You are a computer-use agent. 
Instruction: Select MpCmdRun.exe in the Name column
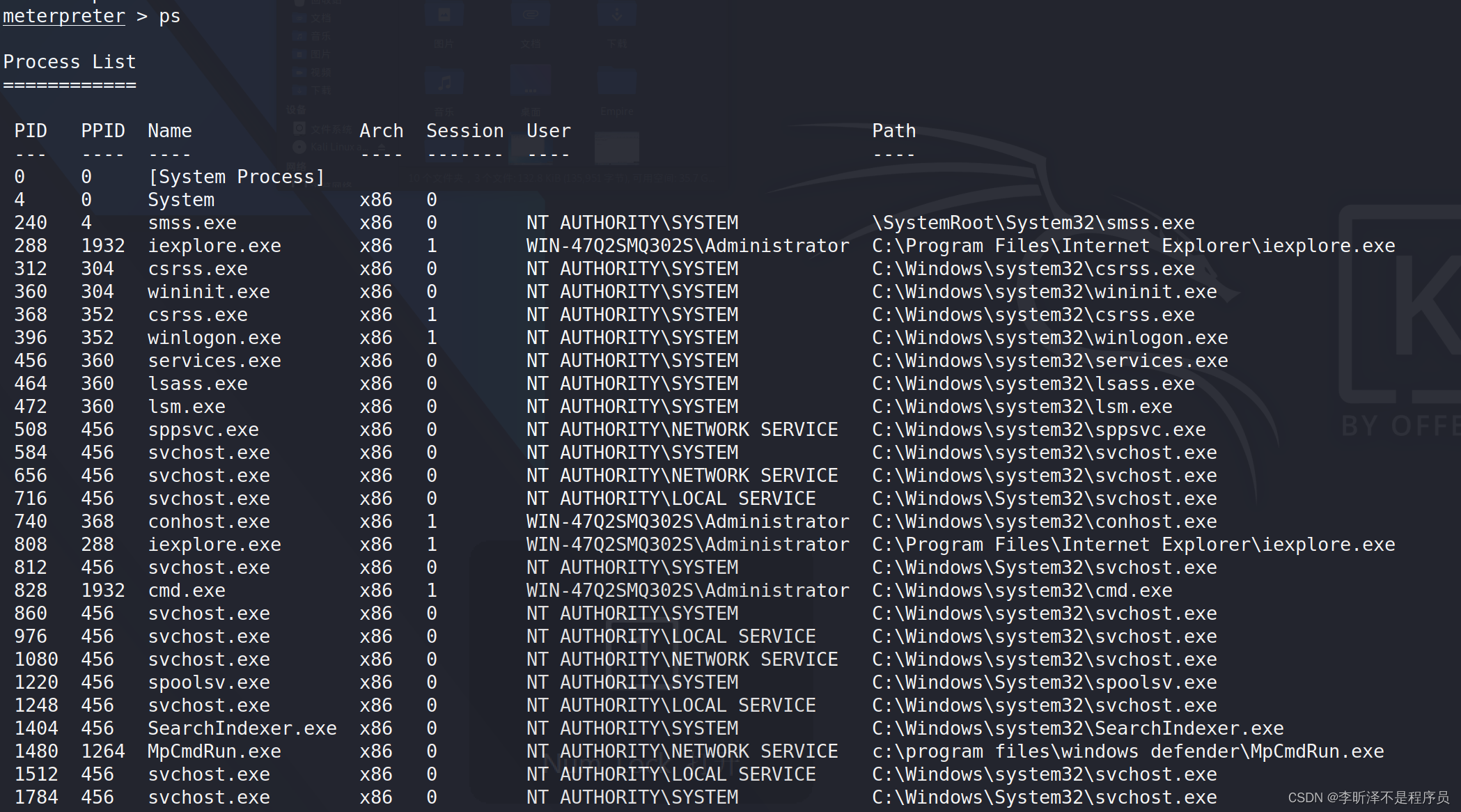coord(214,751)
